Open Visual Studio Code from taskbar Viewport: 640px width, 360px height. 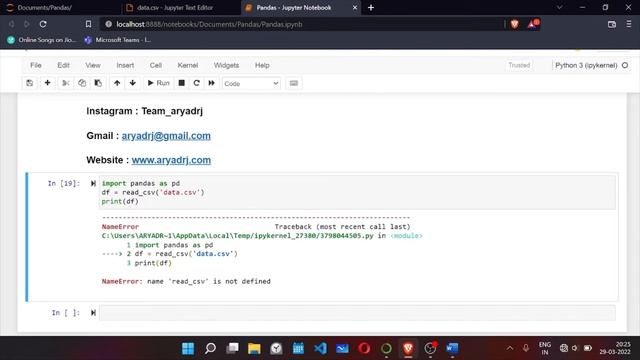(320, 348)
